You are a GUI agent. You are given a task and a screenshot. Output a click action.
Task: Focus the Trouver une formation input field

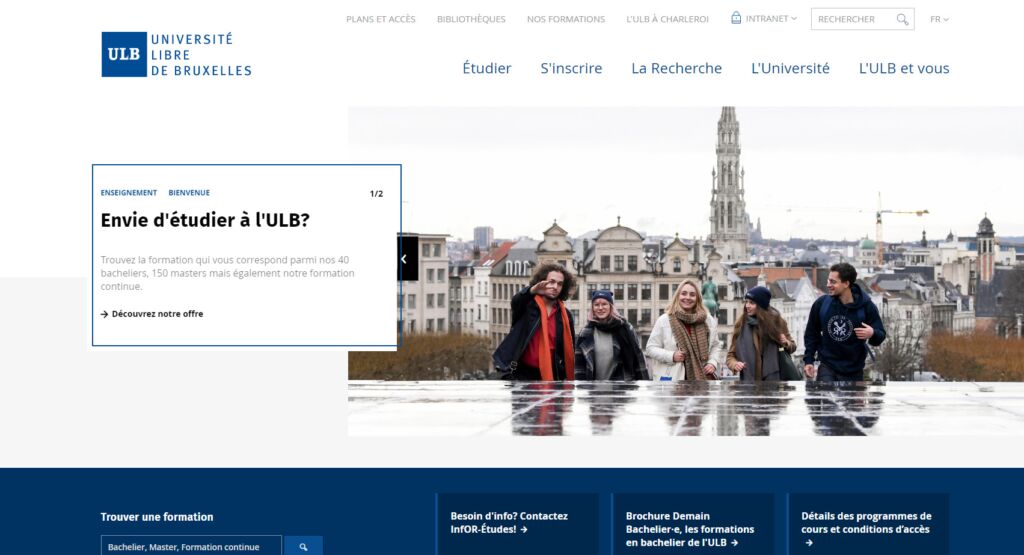190,546
